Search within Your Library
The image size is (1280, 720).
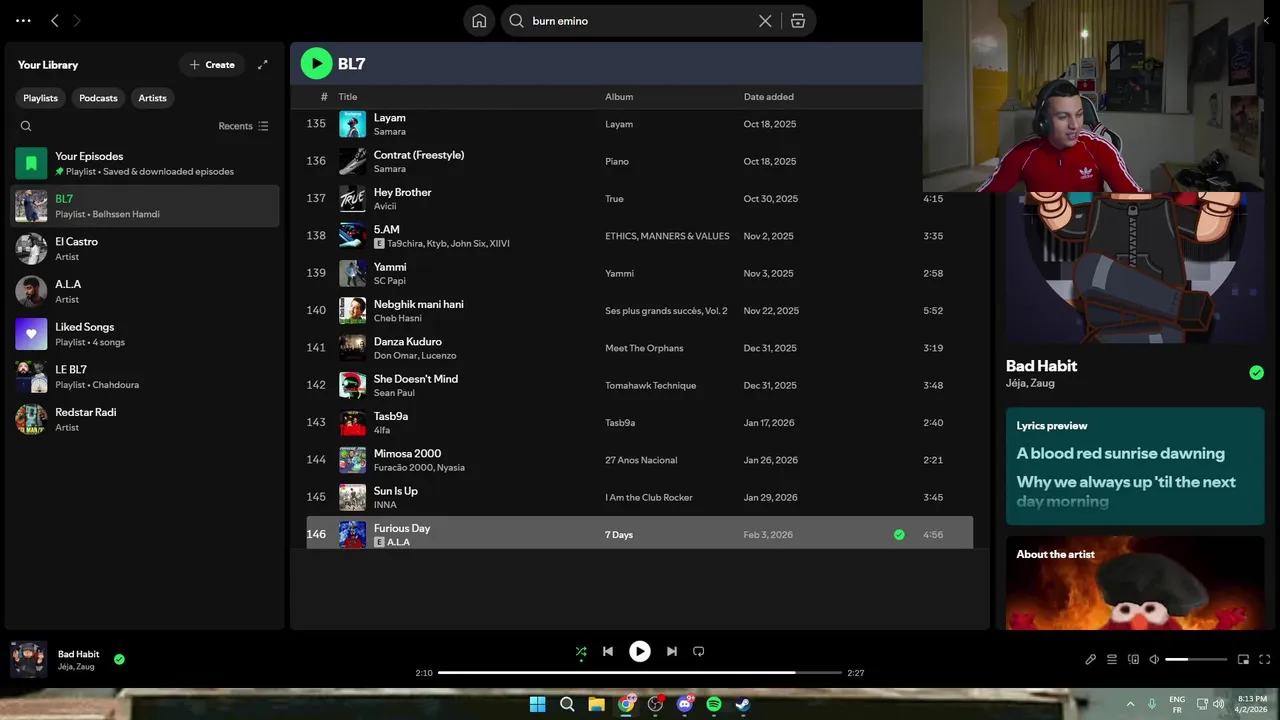coord(26,126)
